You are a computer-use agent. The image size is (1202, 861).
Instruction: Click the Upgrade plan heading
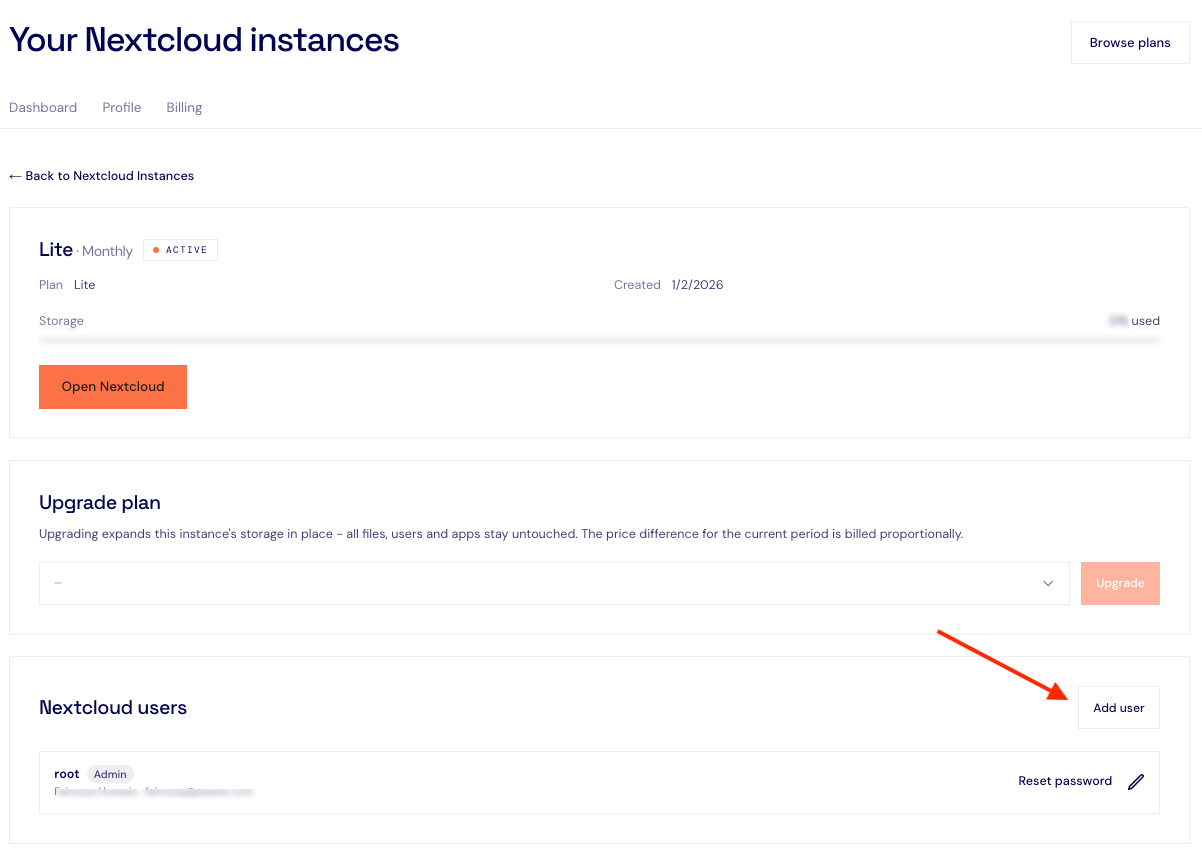[x=100, y=502]
